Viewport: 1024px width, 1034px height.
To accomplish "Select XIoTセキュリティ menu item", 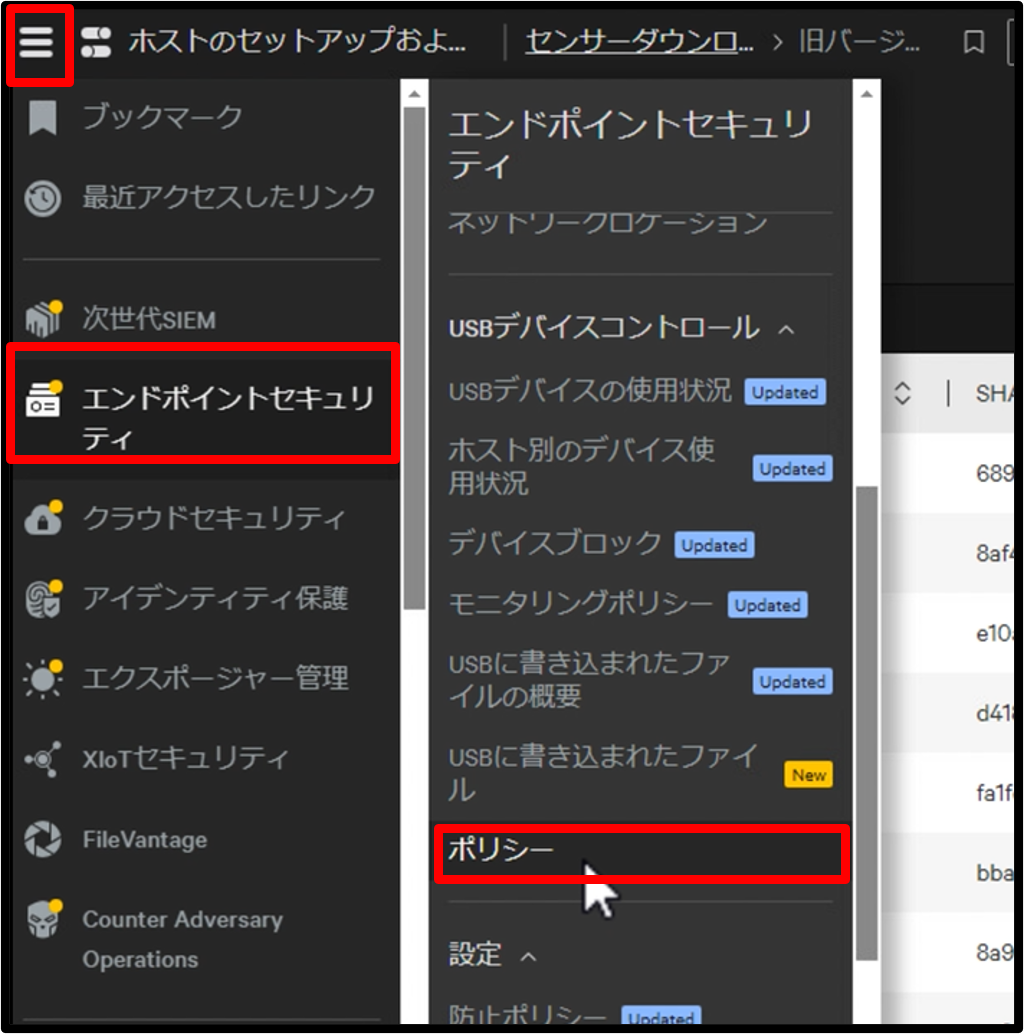I will pyautogui.click(x=185, y=758).
